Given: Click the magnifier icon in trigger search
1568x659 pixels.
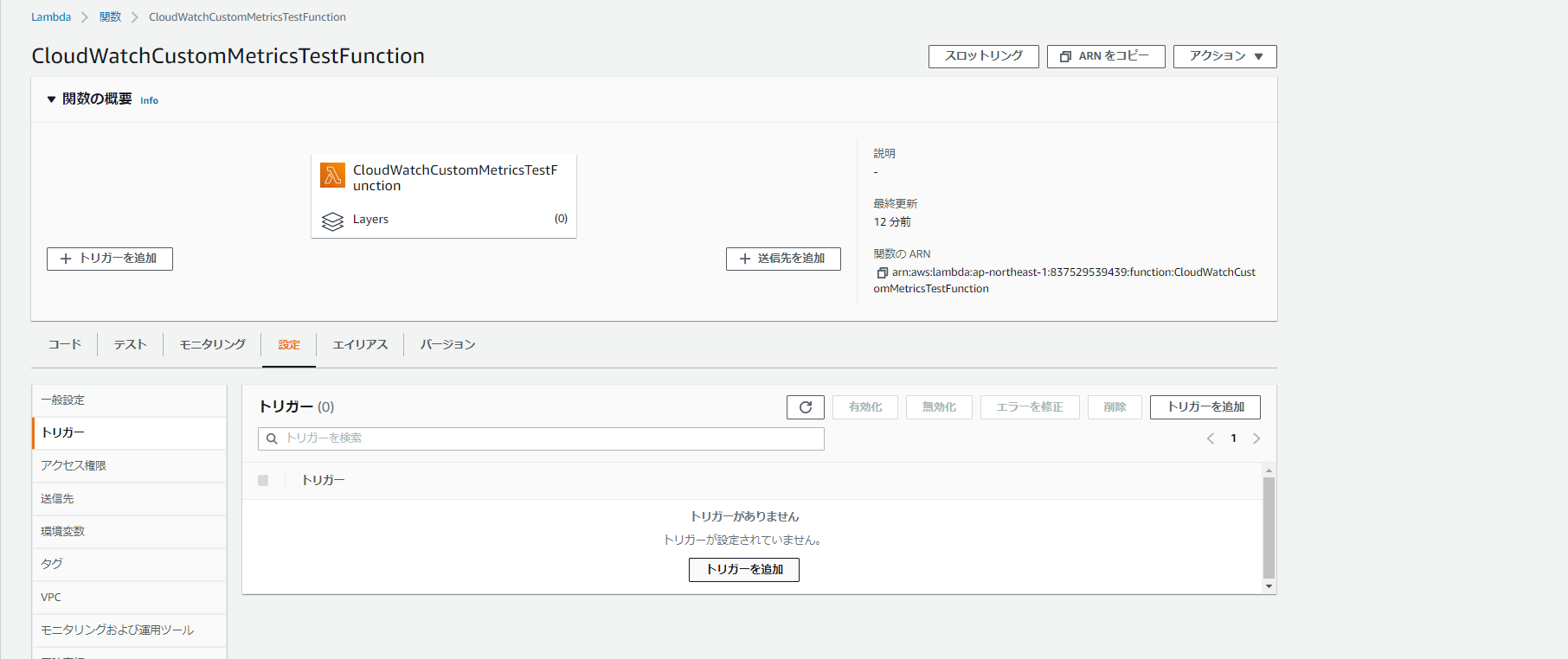Looking at the screenshot, I should [x=272, y=438].
